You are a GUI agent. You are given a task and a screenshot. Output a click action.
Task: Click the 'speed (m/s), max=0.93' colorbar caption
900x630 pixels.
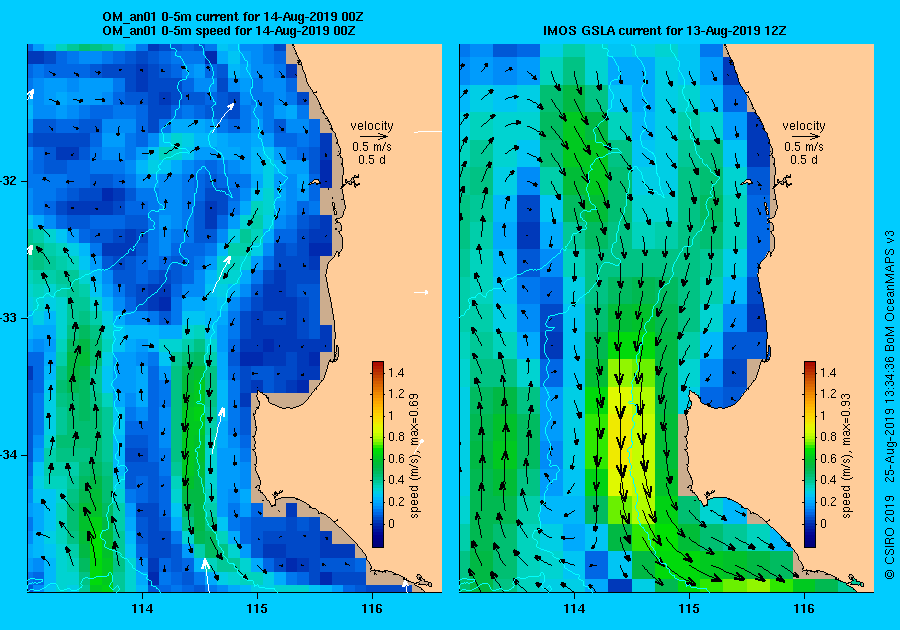tap(845, 456)
